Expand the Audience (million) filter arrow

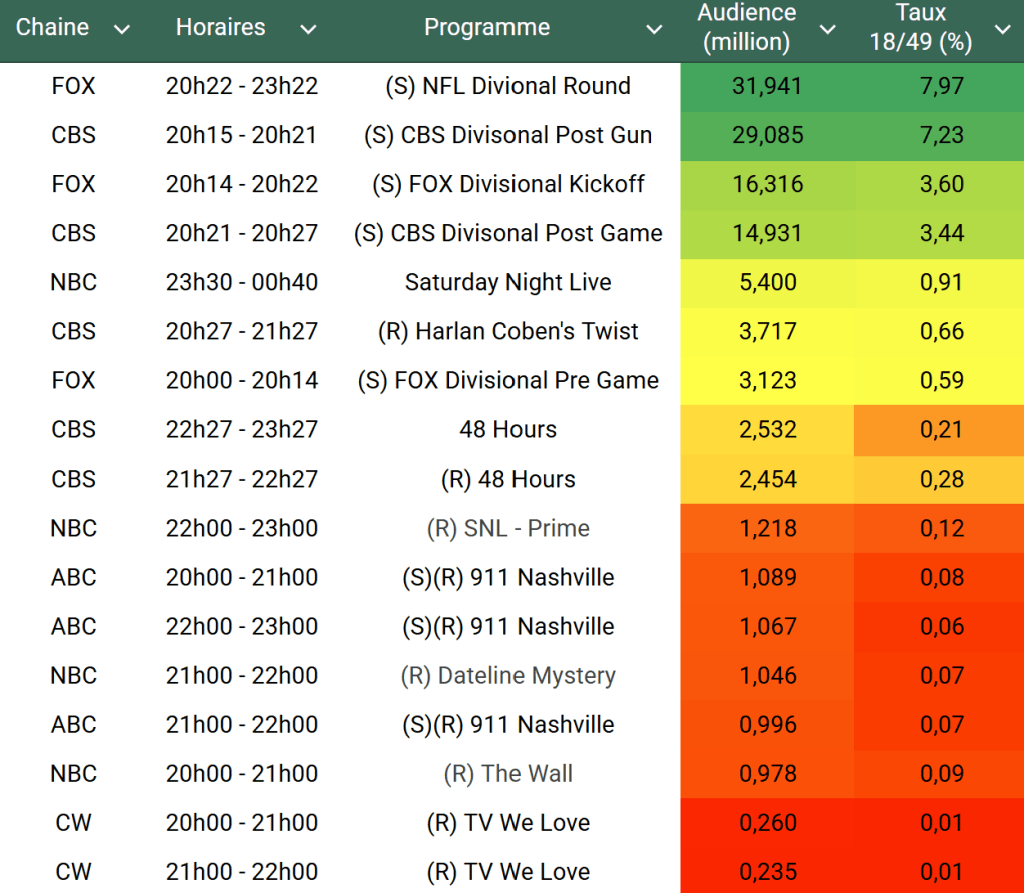(827, 30)
